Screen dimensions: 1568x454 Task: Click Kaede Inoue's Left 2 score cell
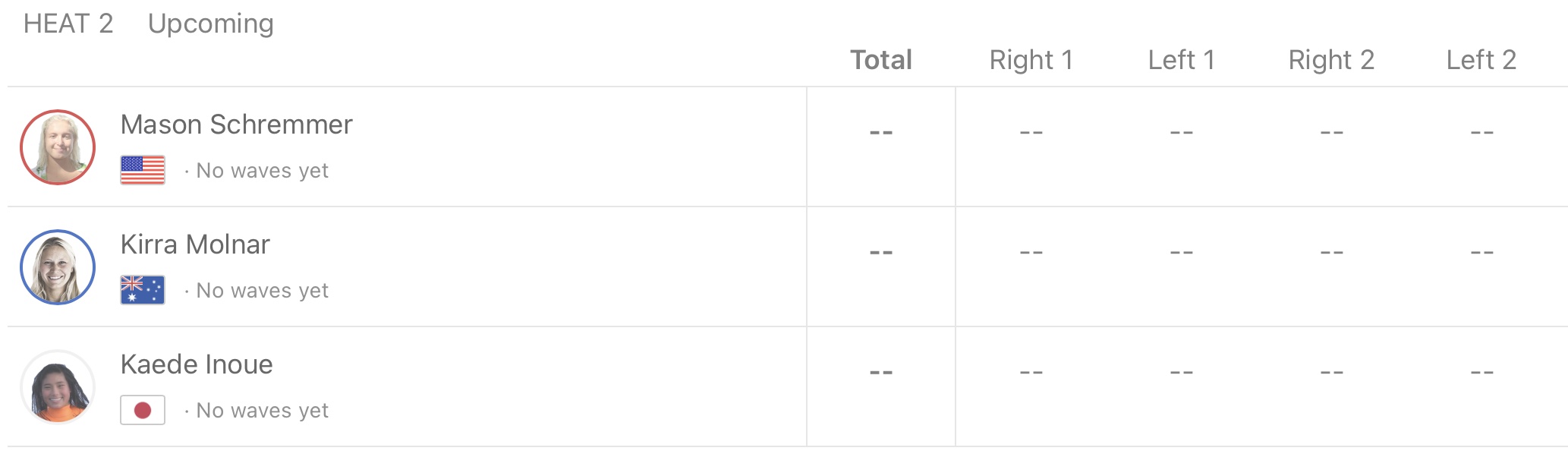[x=1481, y=373]
